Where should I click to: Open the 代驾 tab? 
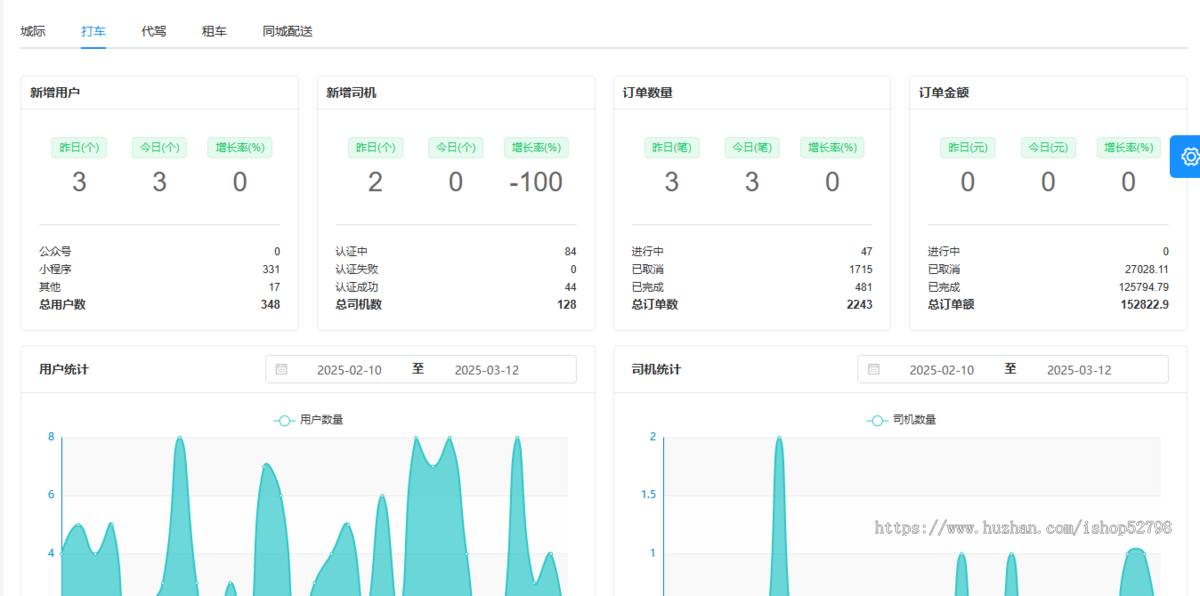tap(154, 31)
